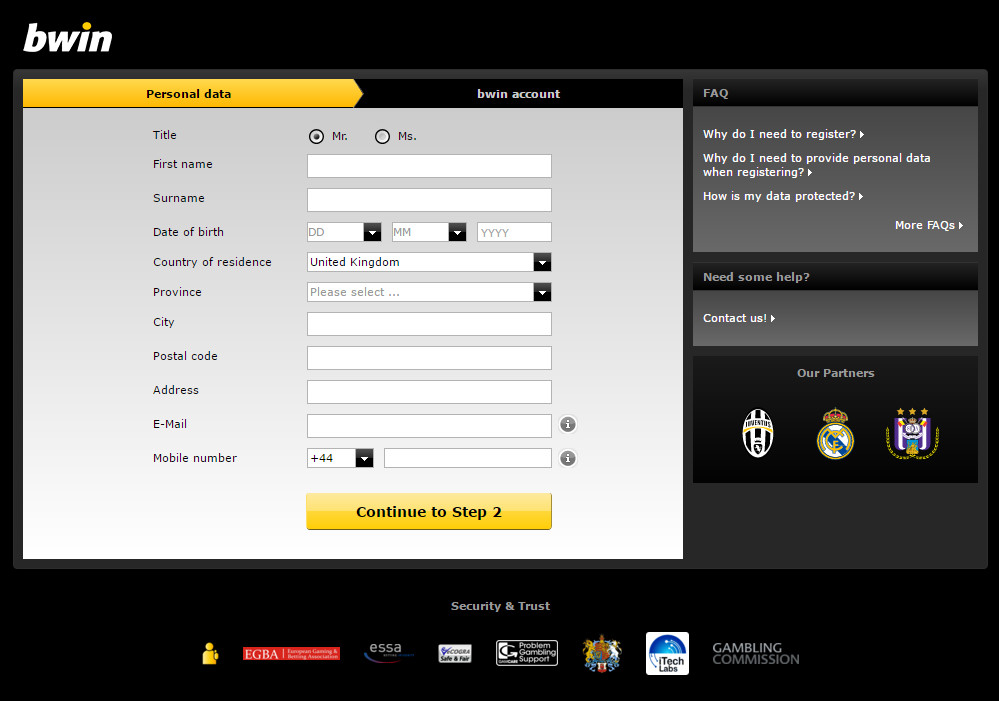This screenshot has height=701, width=999.
Task: Click the Gambling Commission logo
Action: point(756,654)
